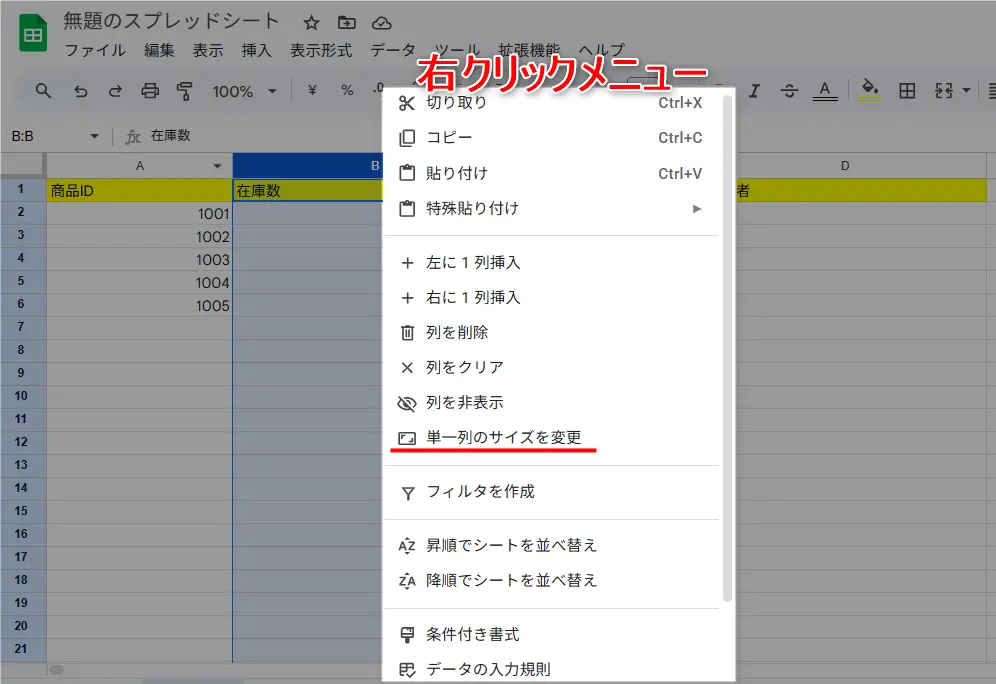
Task: Click フィルタを作成 menu entry
Action: [480, 492]
